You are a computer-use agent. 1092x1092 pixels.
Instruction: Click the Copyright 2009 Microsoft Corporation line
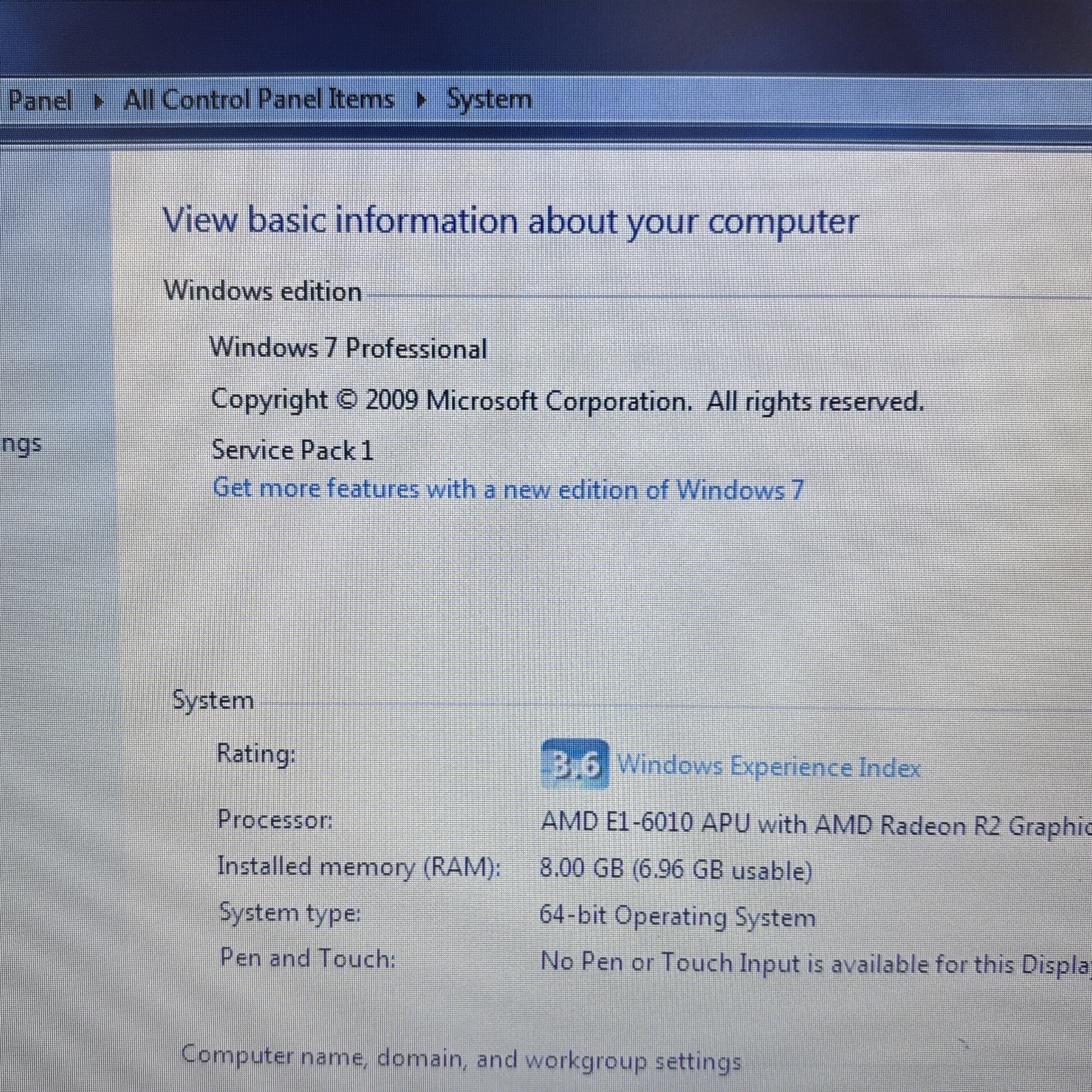click(x=568, y=401)
